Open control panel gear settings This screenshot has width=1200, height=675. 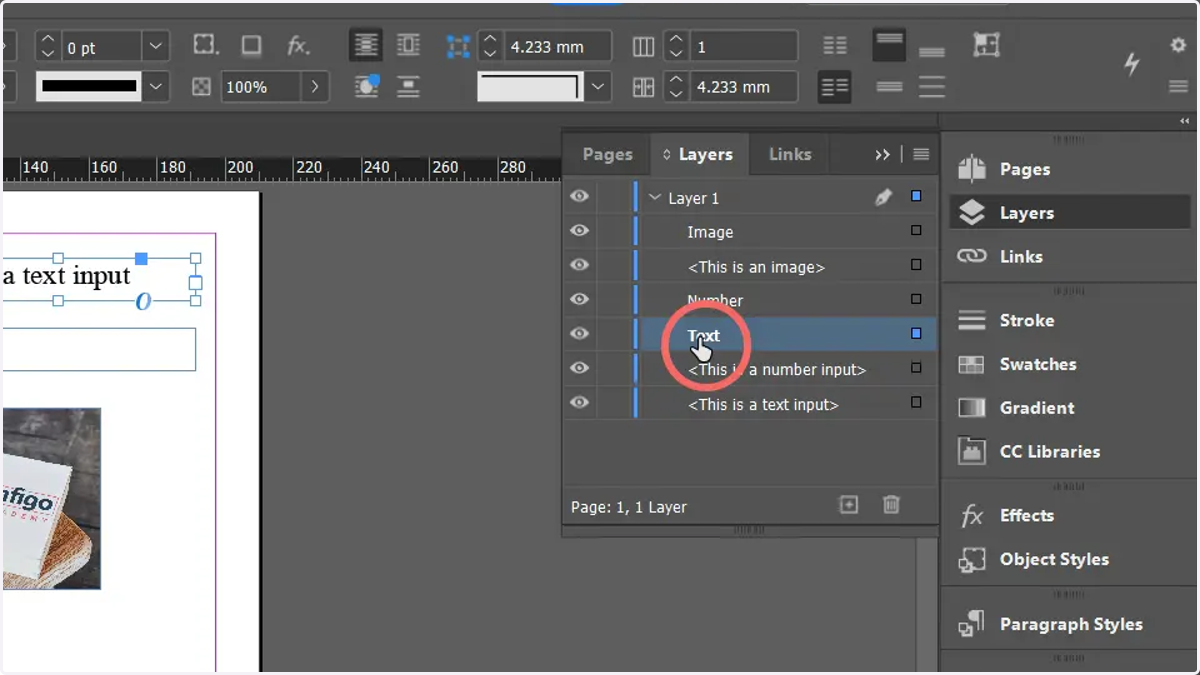coord(1178,45)
